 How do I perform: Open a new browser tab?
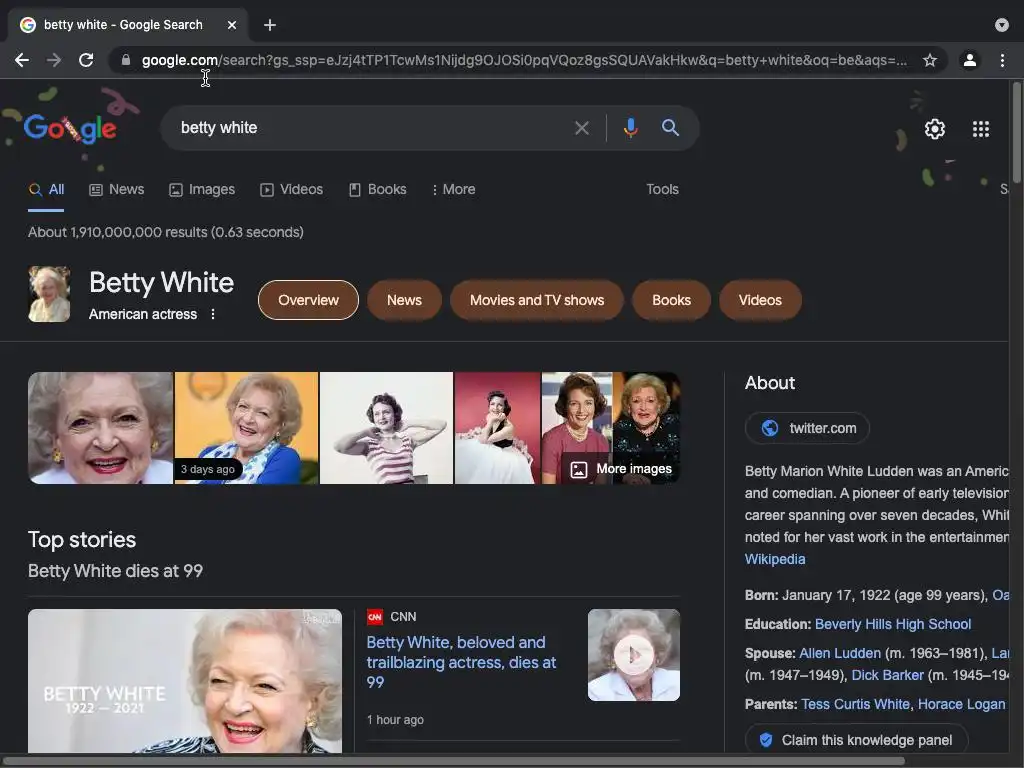point(270,25)
